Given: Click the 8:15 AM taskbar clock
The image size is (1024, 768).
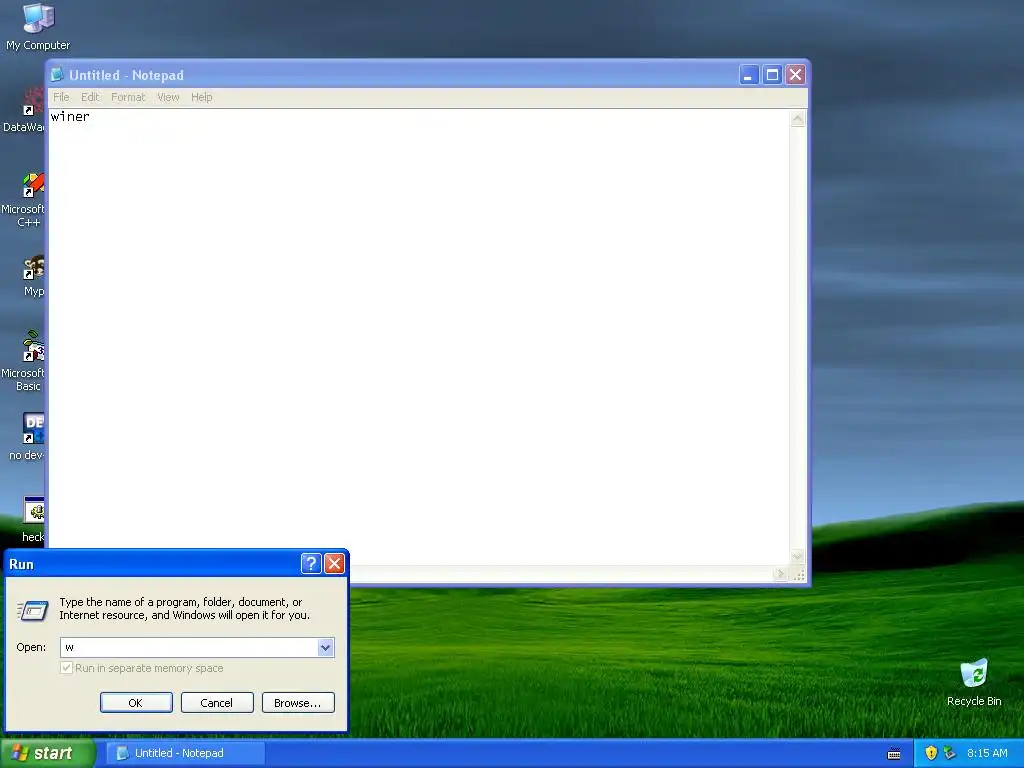Looking at the screenshot, I should [x=987, y=753].
